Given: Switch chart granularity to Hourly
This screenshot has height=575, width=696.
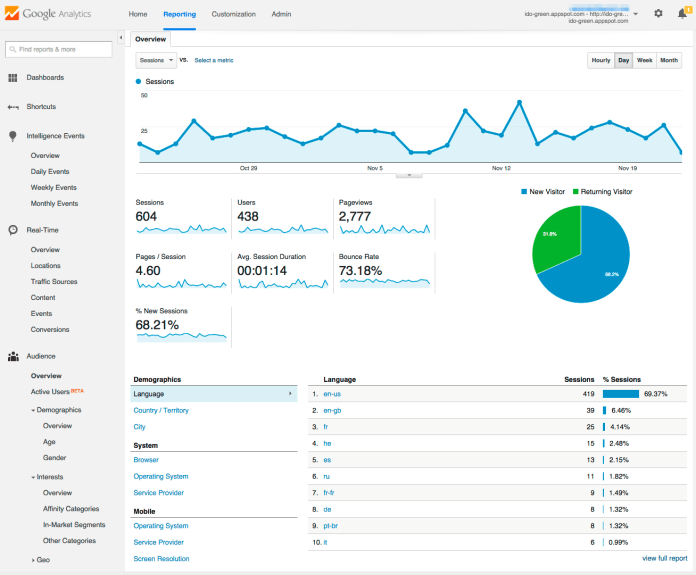Looking at the screenshot, I should click(600, 60).
